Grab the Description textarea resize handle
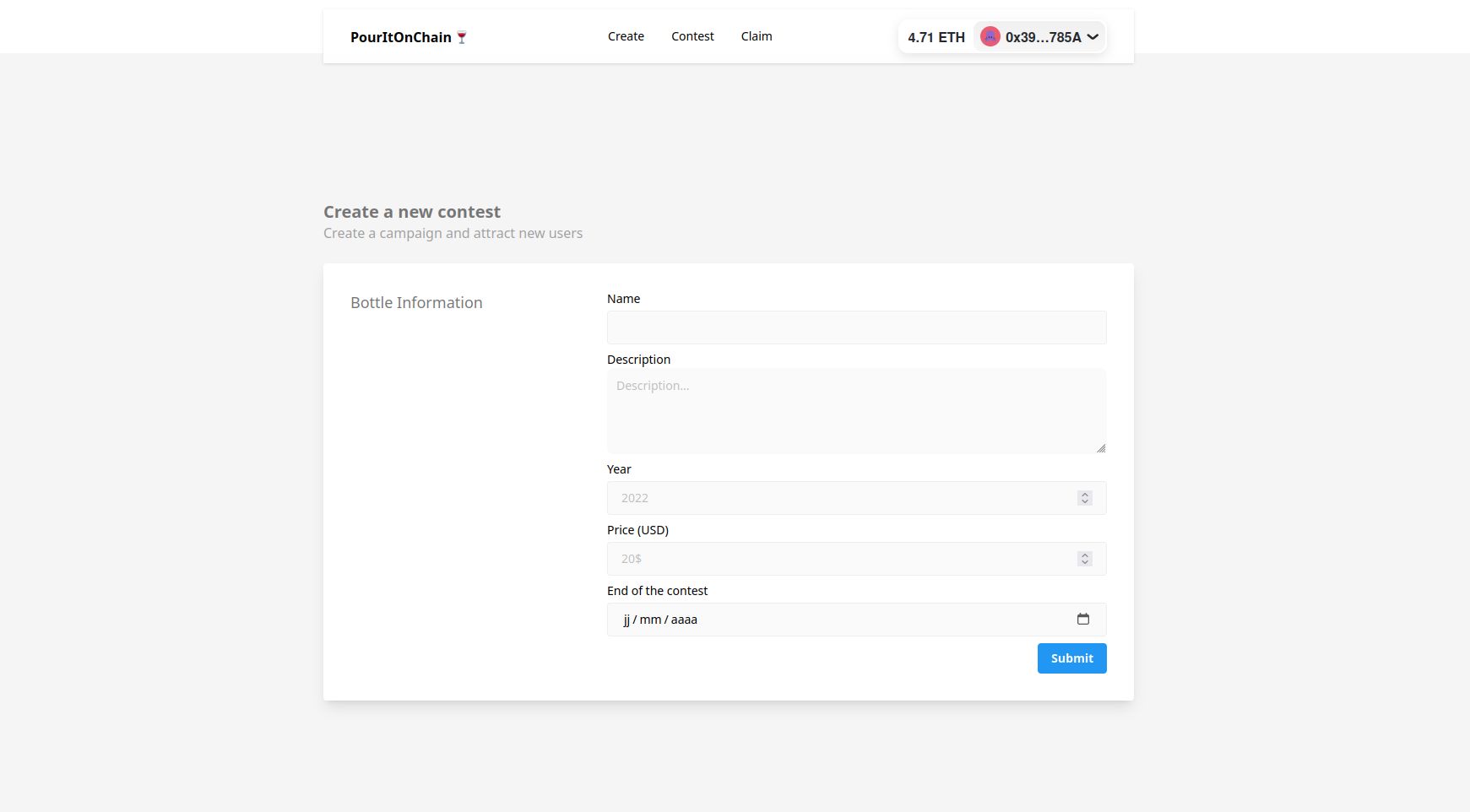1470x812 pixels. pos(1101,448)
